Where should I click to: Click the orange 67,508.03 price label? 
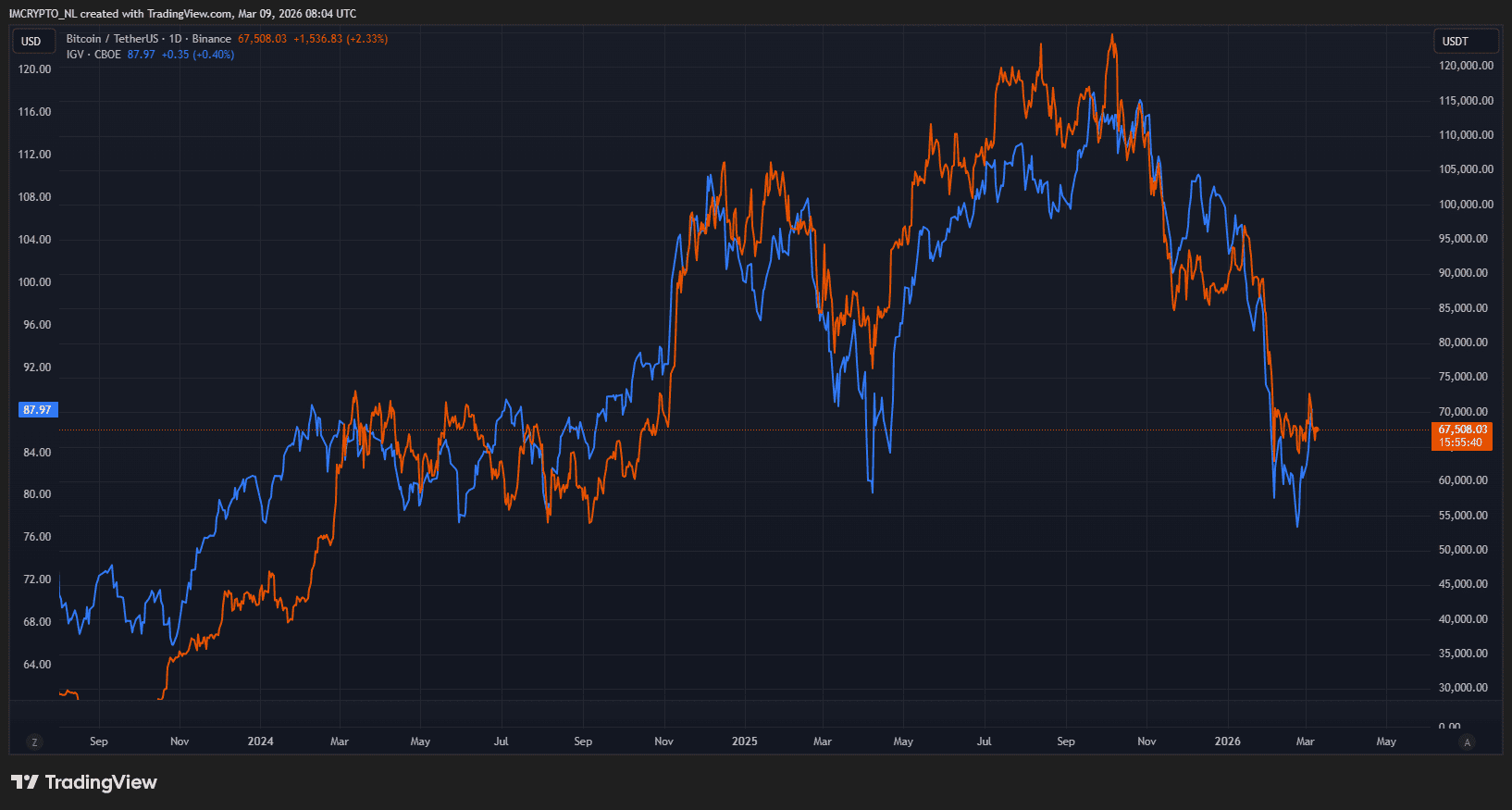pyautogui.click(x=1462, y=430)
